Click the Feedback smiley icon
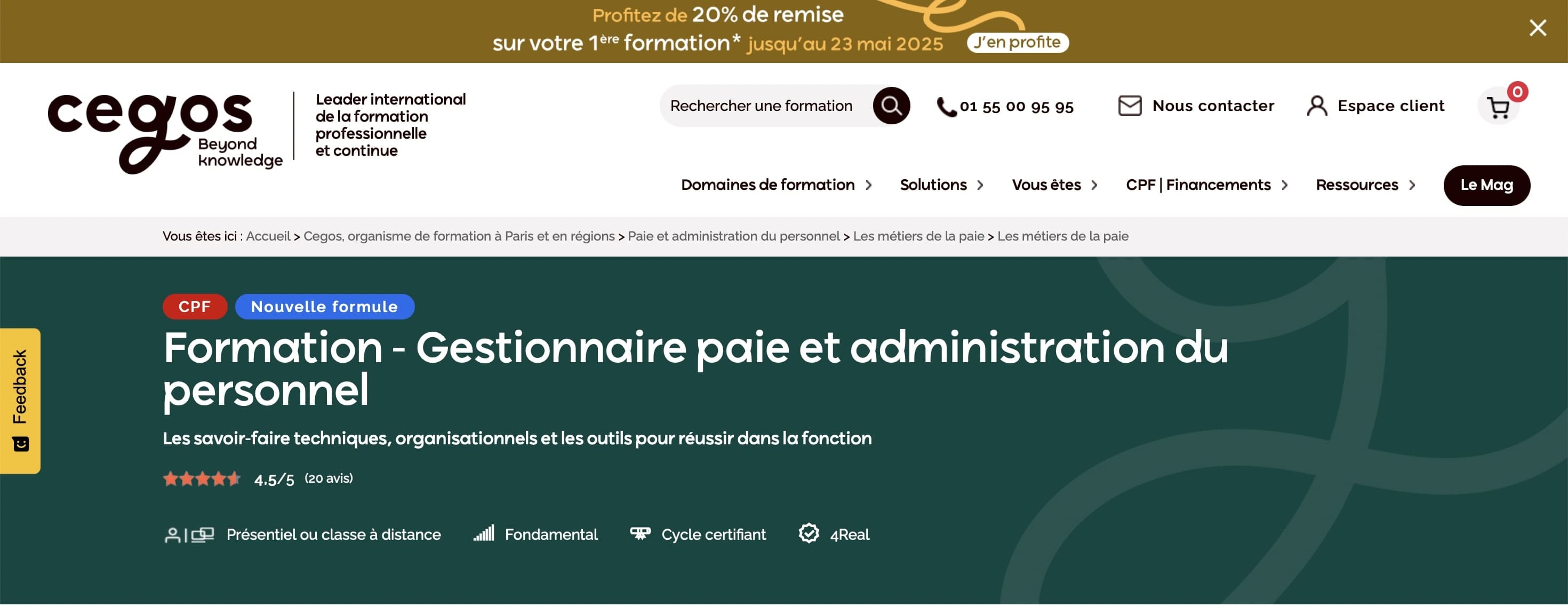This screenshot has width=1568, height=607. click(x=20, y=444)
